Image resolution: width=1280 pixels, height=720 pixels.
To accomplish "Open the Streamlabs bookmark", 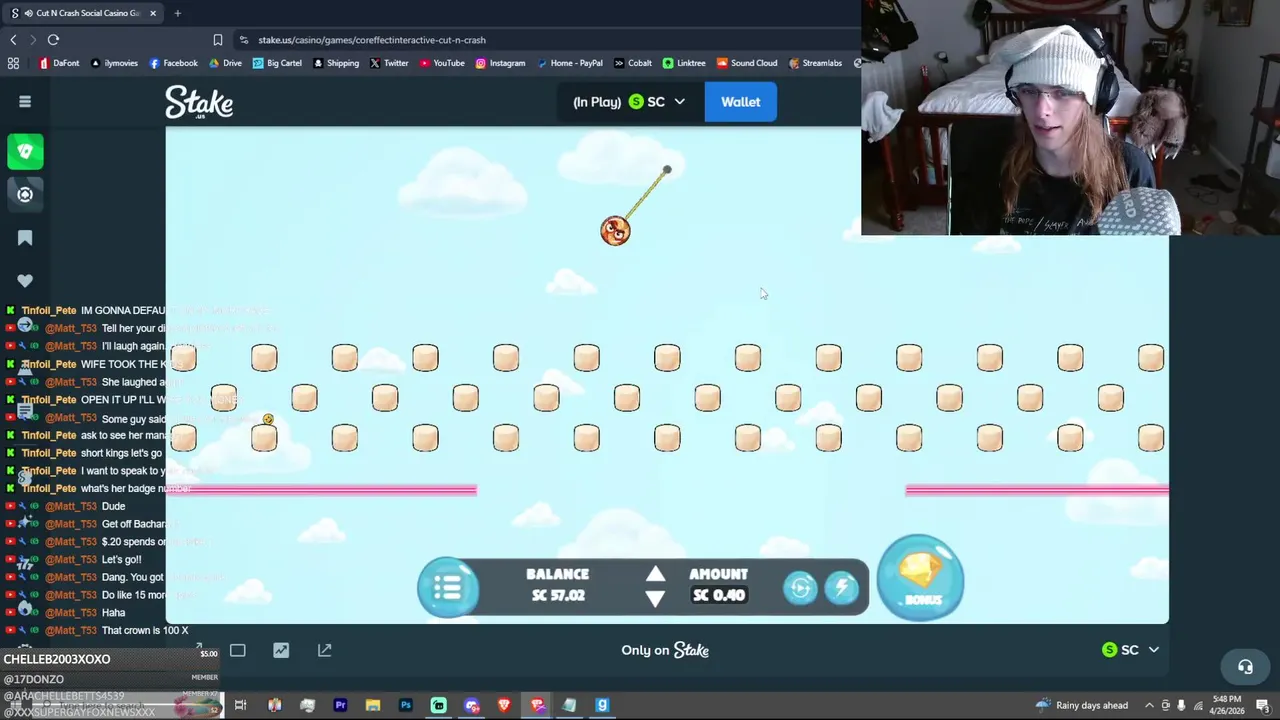I will pos(815,63).
